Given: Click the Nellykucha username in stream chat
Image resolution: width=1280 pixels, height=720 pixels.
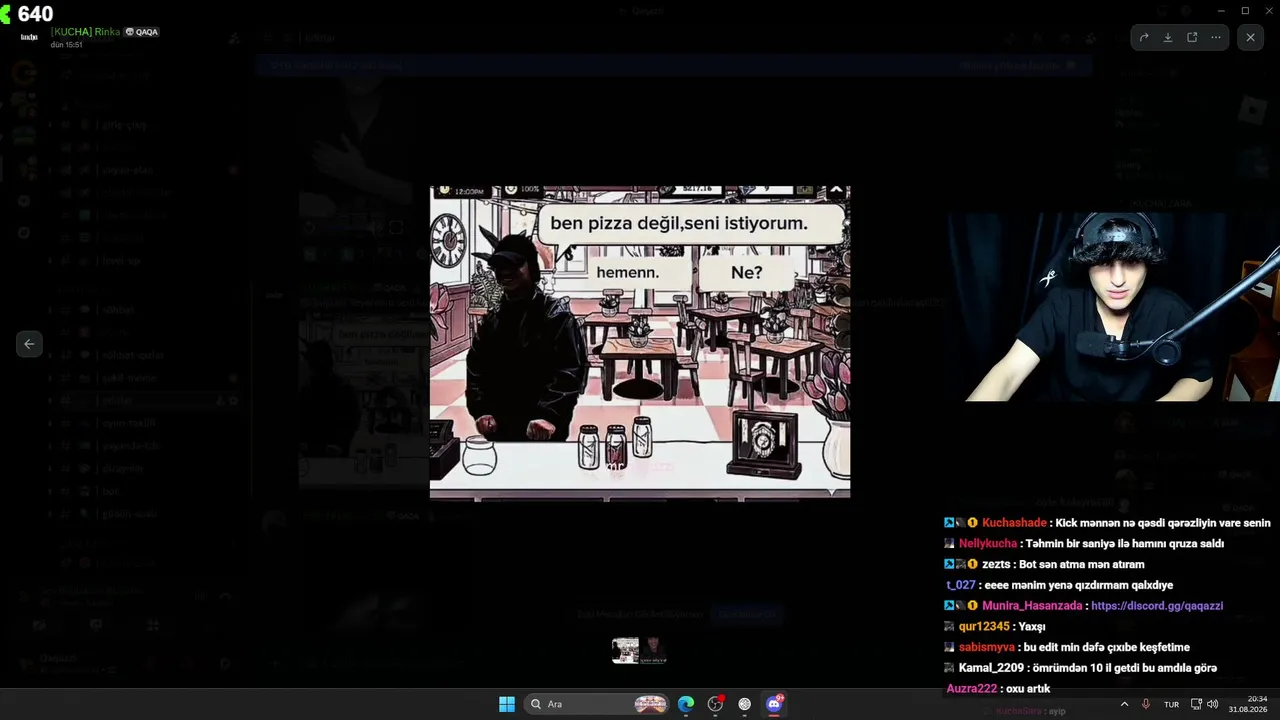Looking at the screenshot, I should coord(988,544).
